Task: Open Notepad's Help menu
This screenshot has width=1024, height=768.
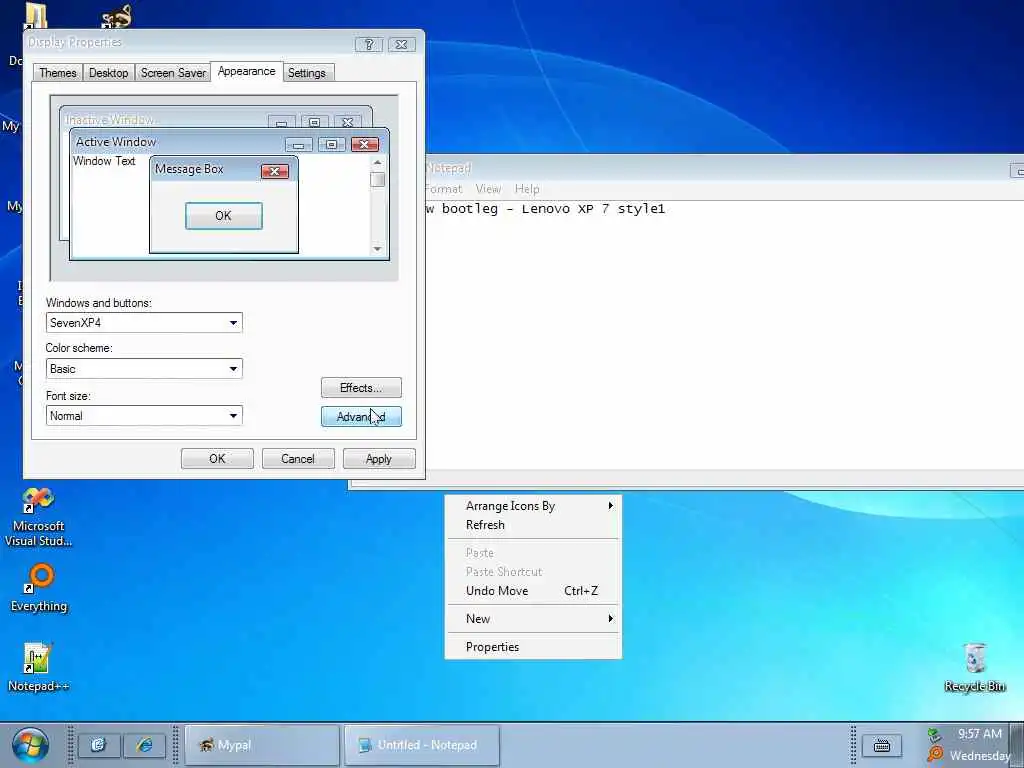Action: coord(527,189)
